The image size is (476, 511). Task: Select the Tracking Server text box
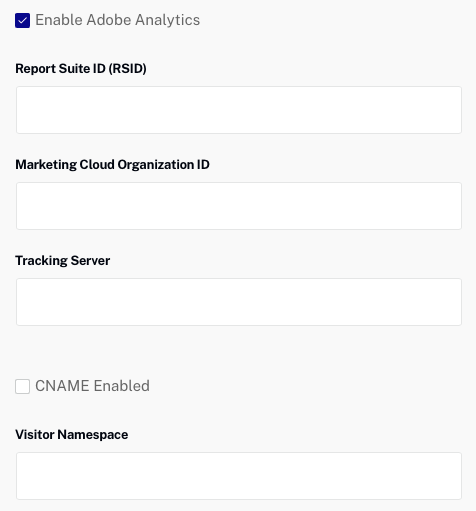point(239,302)
